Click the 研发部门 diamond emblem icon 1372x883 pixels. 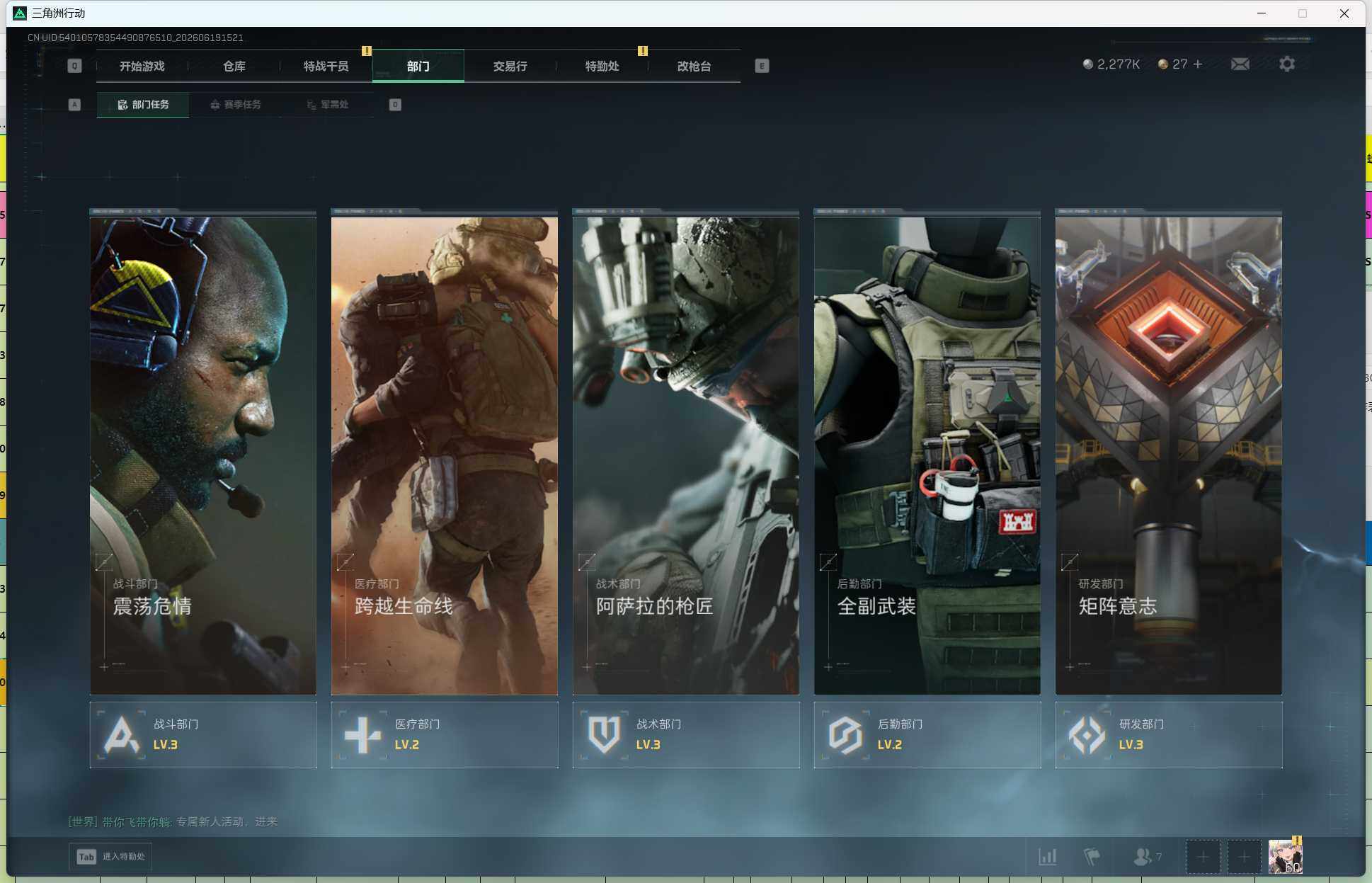coord(1087,735)
